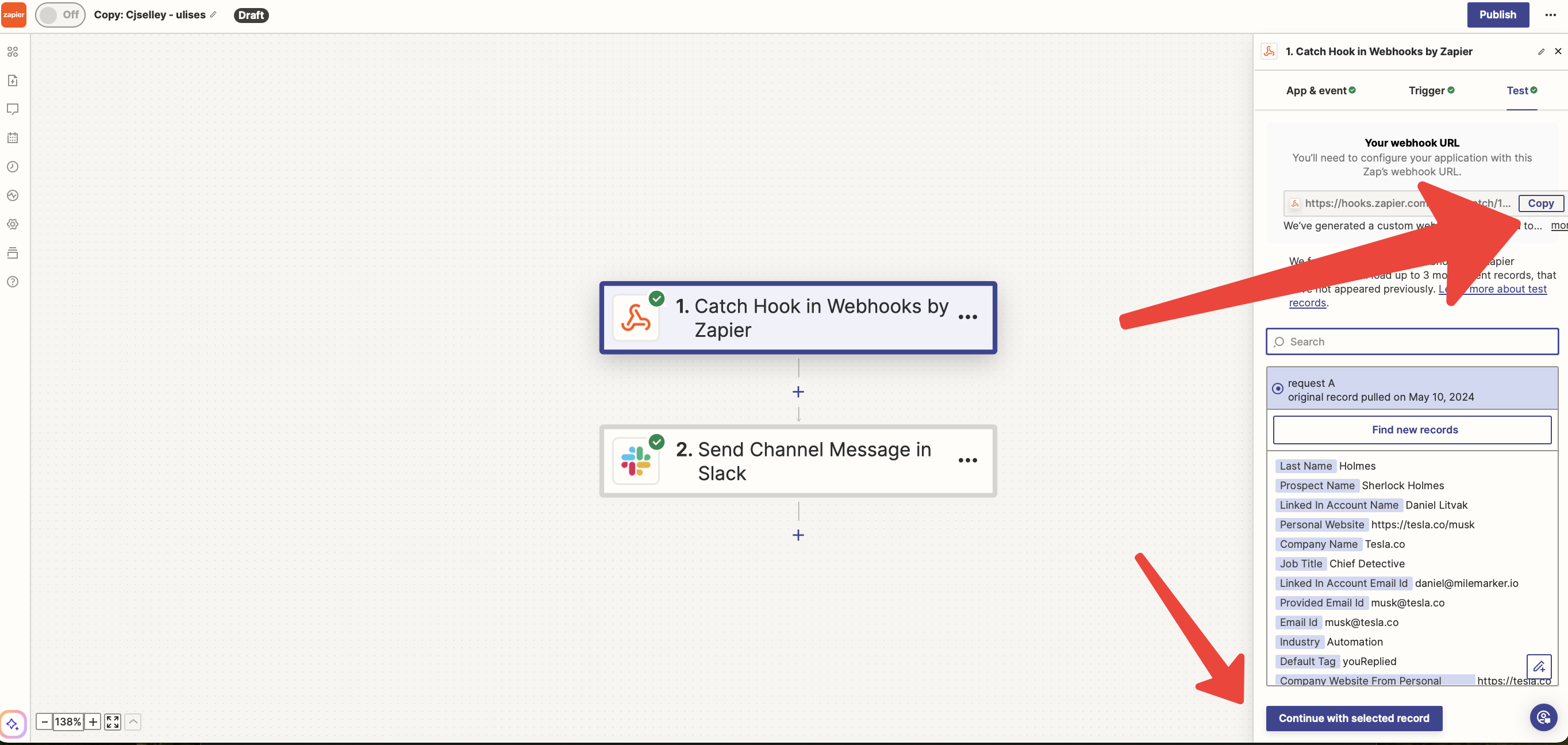Open the help question mark icon
This screenshot has width=1568, height=745.
(12, 282)
